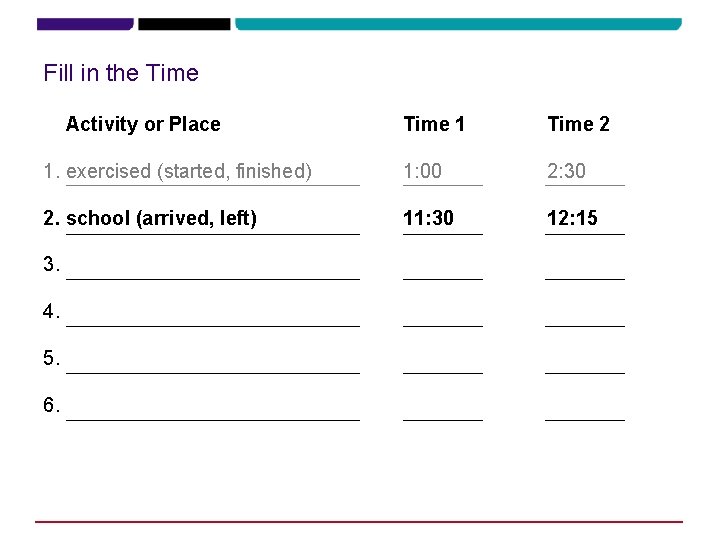Click the 11:30 time entry

(x=428, y=218)
